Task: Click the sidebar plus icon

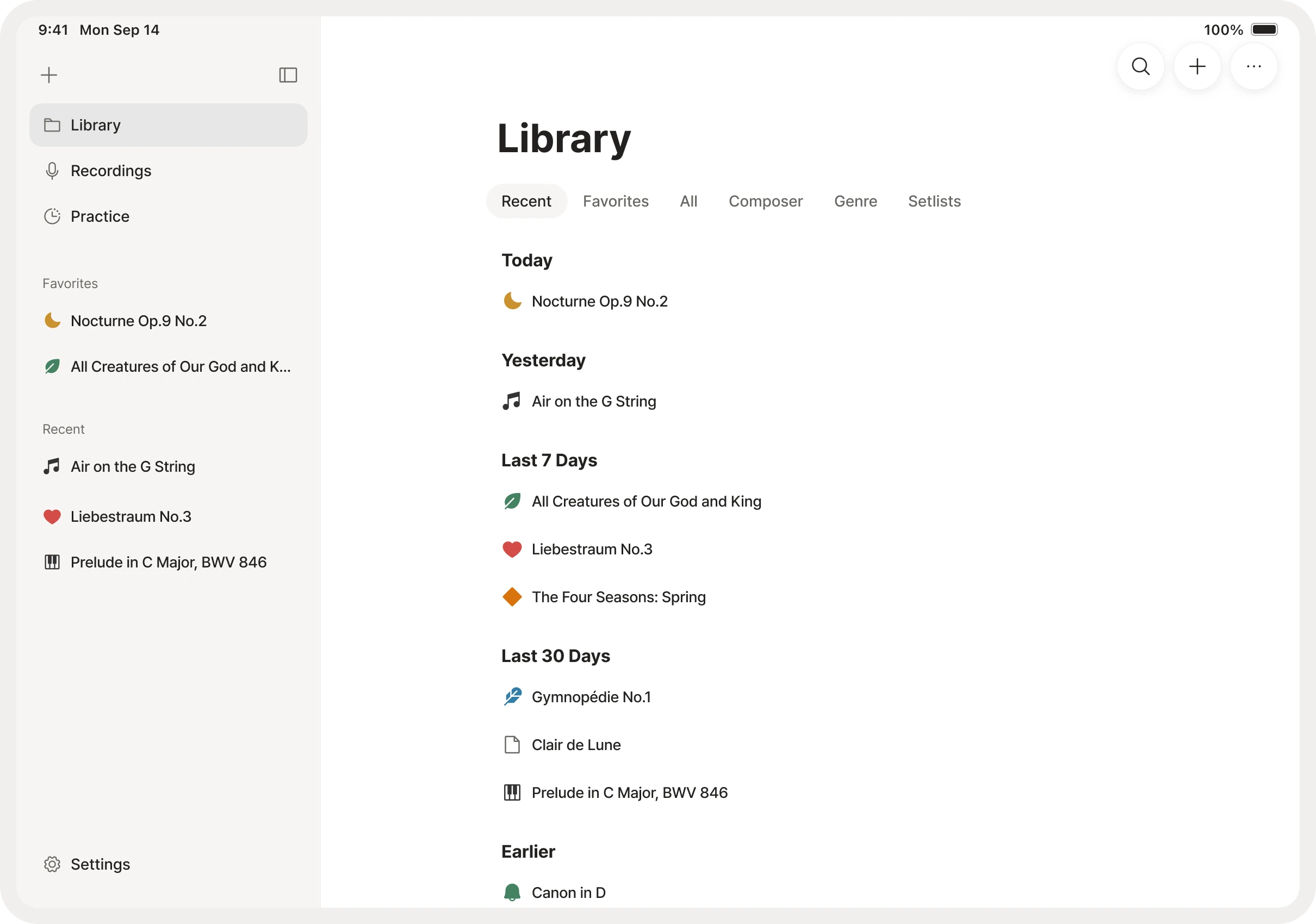Action: 49,75
